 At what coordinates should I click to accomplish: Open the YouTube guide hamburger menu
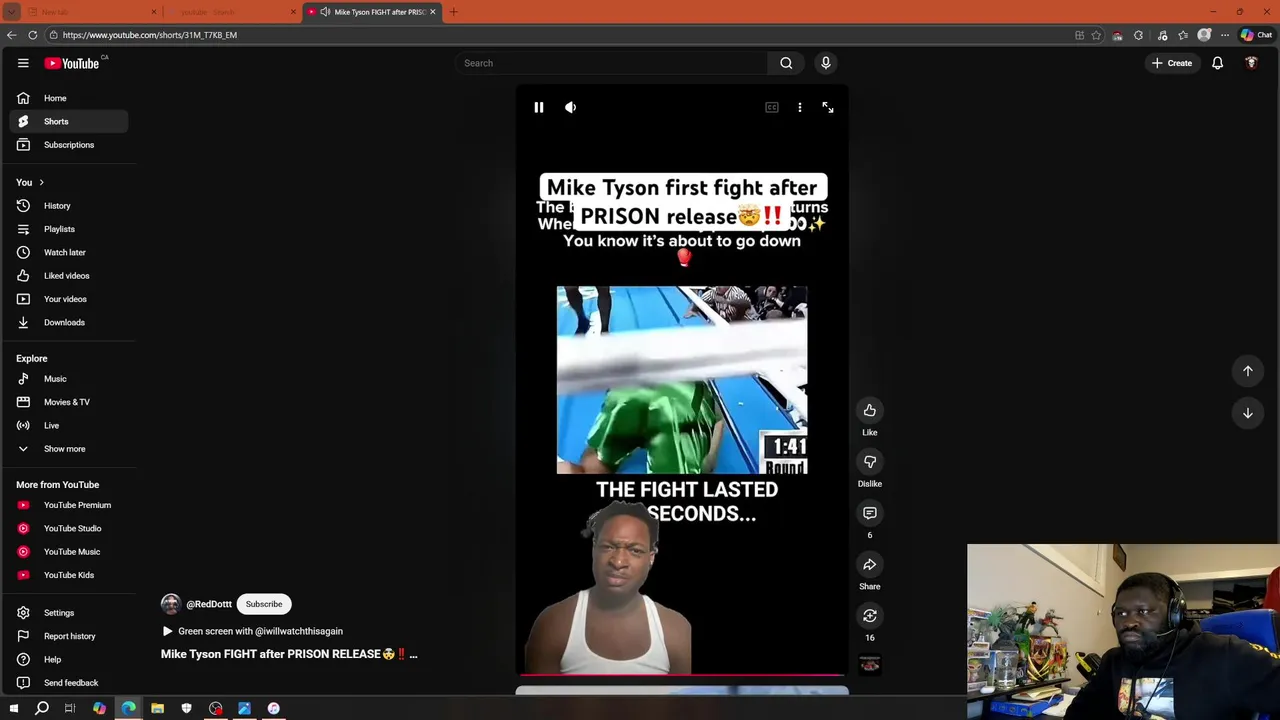pyautogui.click(x=23, y=63)
